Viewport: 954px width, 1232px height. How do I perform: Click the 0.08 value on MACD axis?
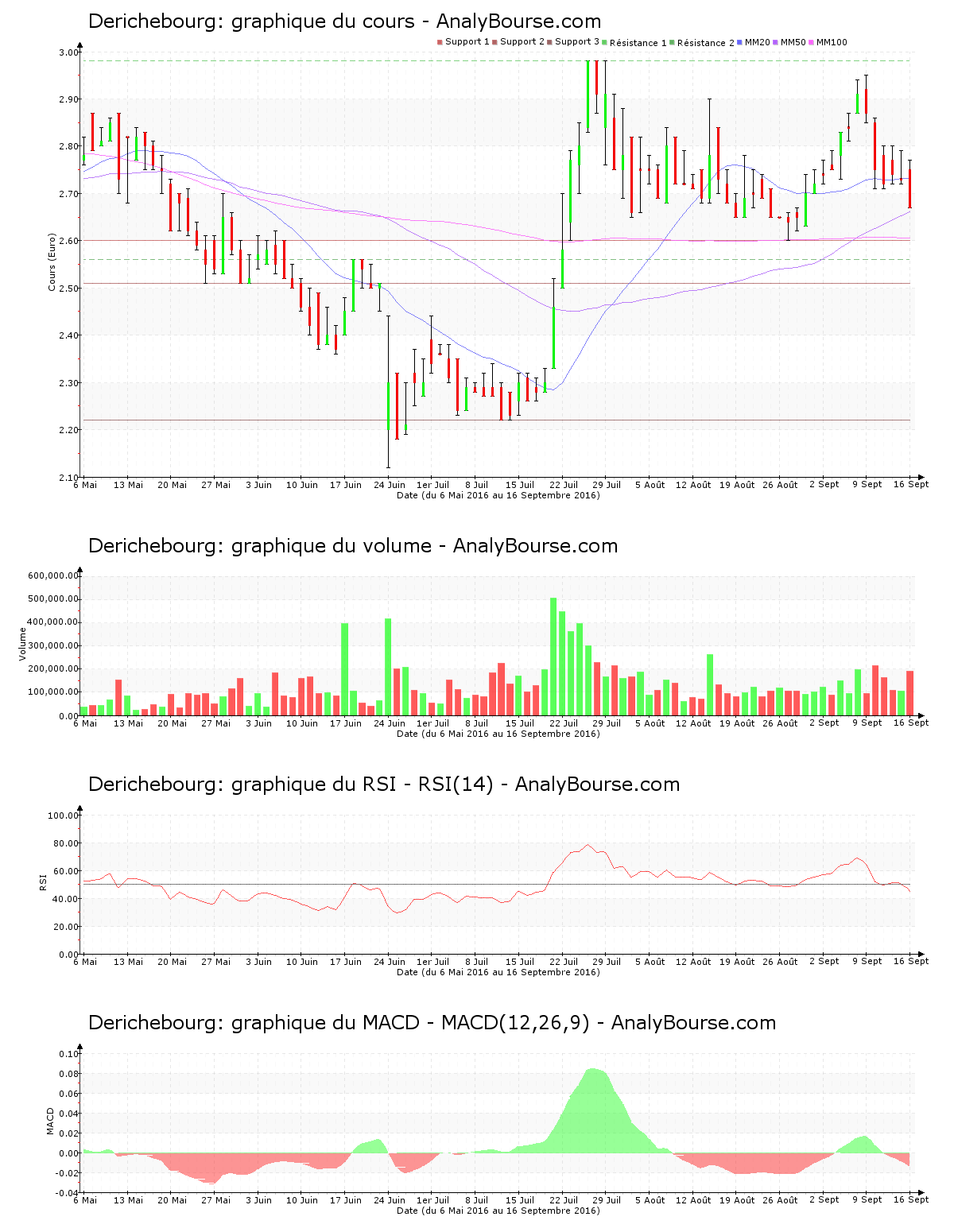click(69, 1074)
